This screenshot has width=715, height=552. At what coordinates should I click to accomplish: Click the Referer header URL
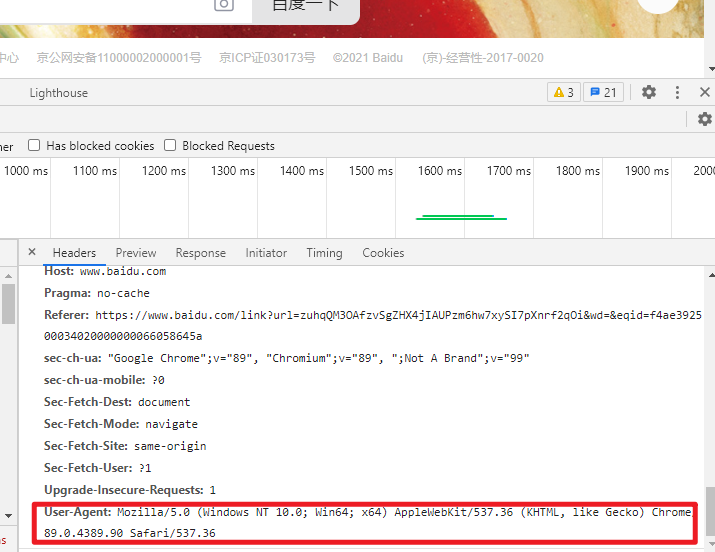pos(373,325)
